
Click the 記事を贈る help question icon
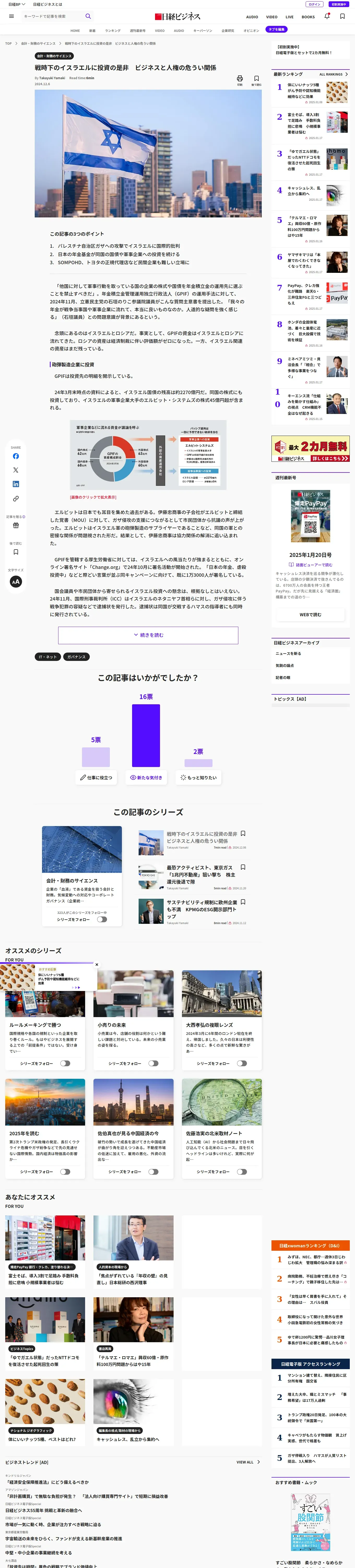[24, 517]
